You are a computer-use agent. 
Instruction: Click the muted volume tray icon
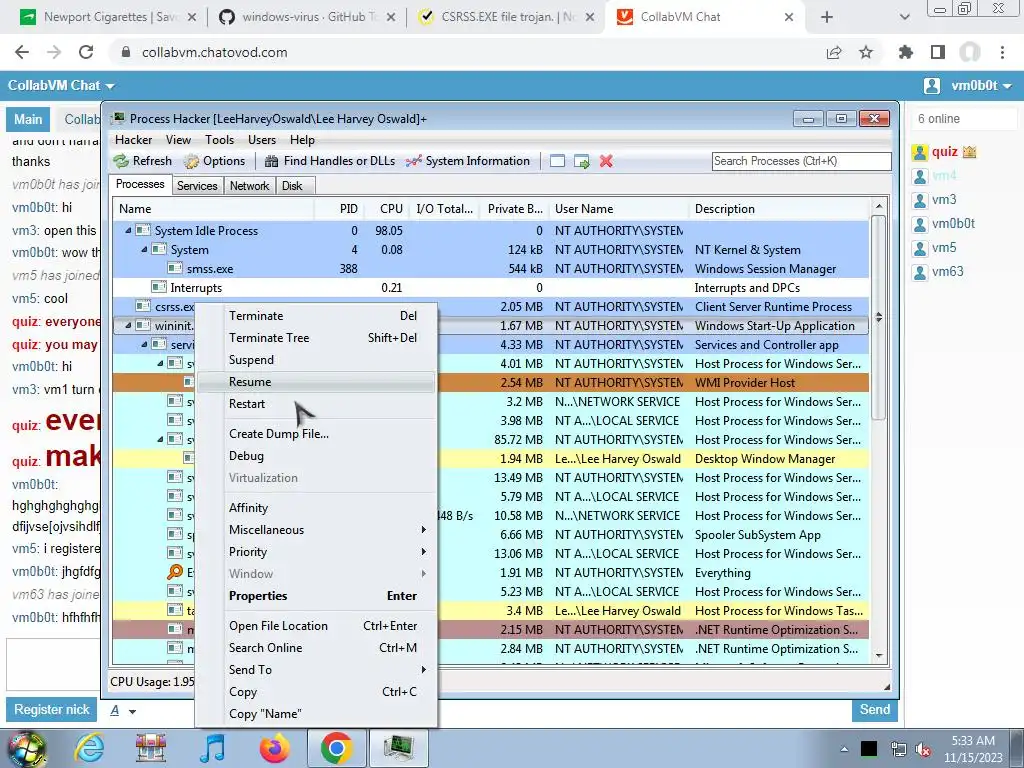coord(923,749)
